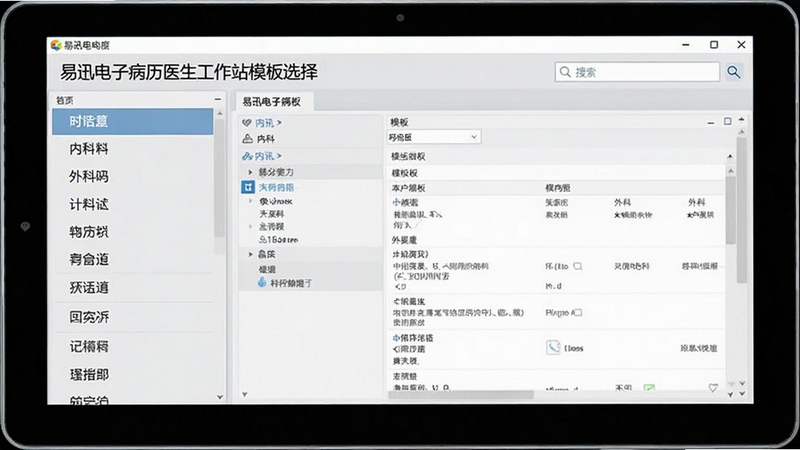Click the app logo in the title bar
Screen dimensions: 800x450
[56, 45]
